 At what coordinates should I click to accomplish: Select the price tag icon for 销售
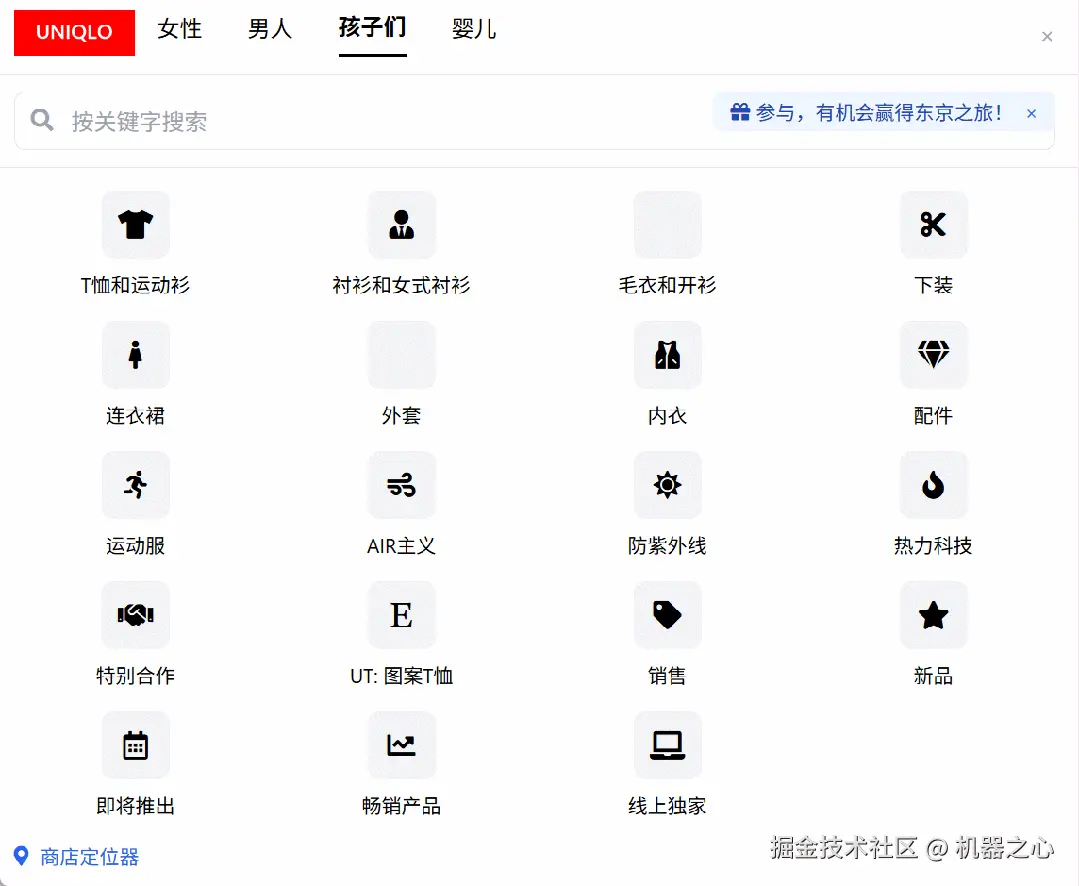tap(667, 615)
